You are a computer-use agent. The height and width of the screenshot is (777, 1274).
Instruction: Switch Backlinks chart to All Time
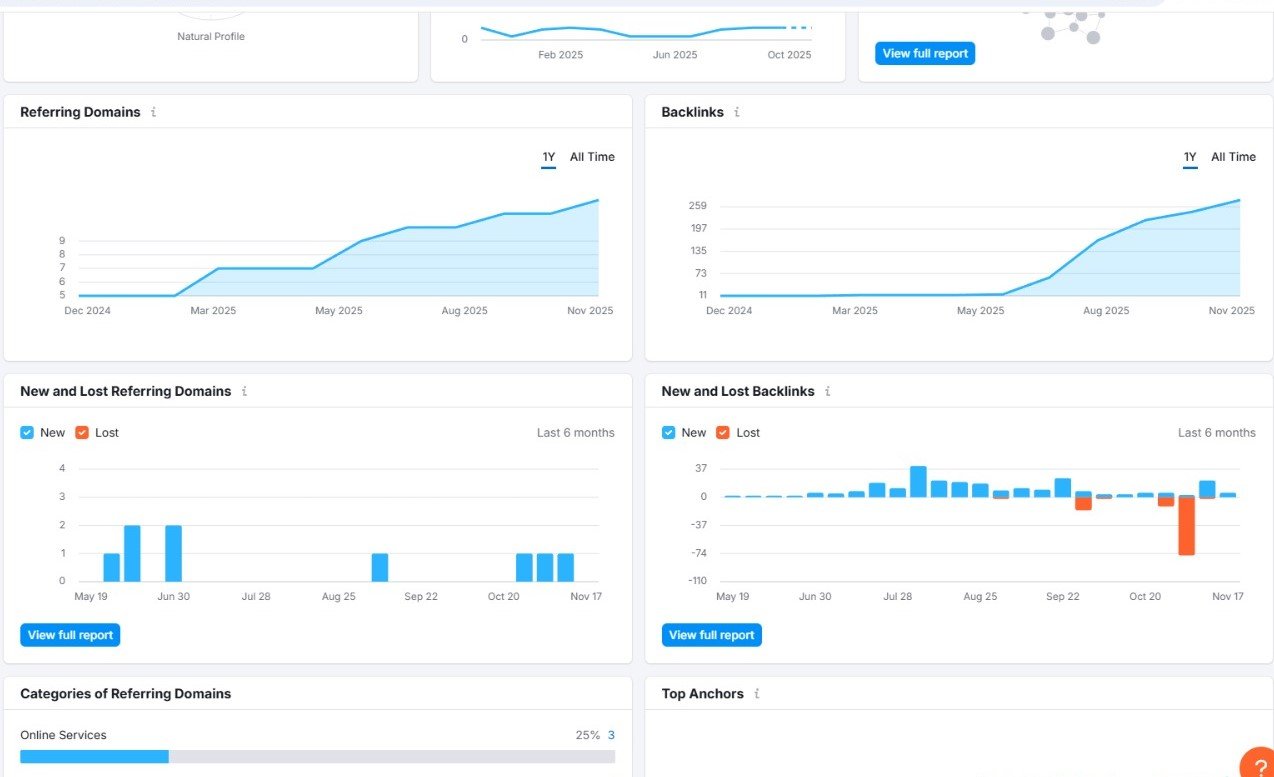click(1233, 157)
